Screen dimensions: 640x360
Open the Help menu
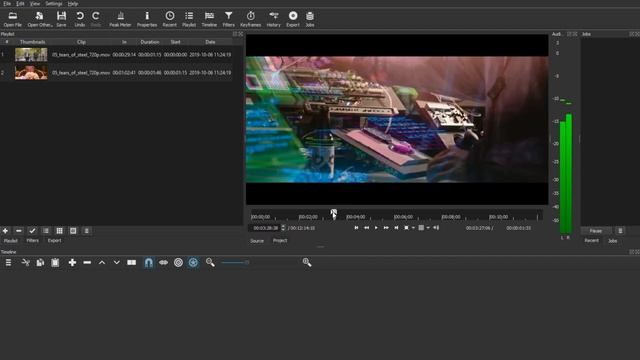click(x=73, y=4)
